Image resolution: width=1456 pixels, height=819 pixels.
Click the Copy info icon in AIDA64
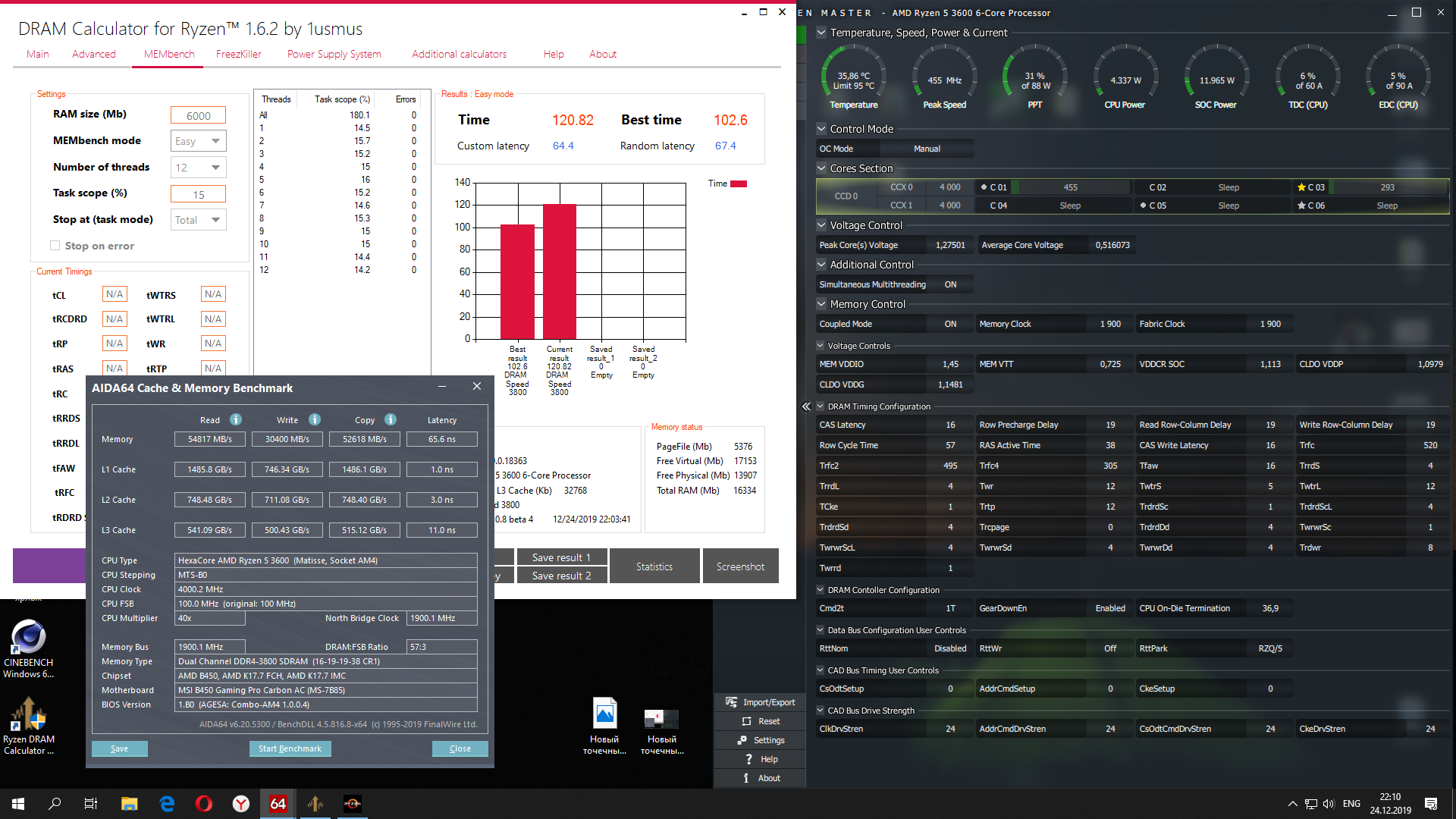pyautogui.click(x=391, y=419)
